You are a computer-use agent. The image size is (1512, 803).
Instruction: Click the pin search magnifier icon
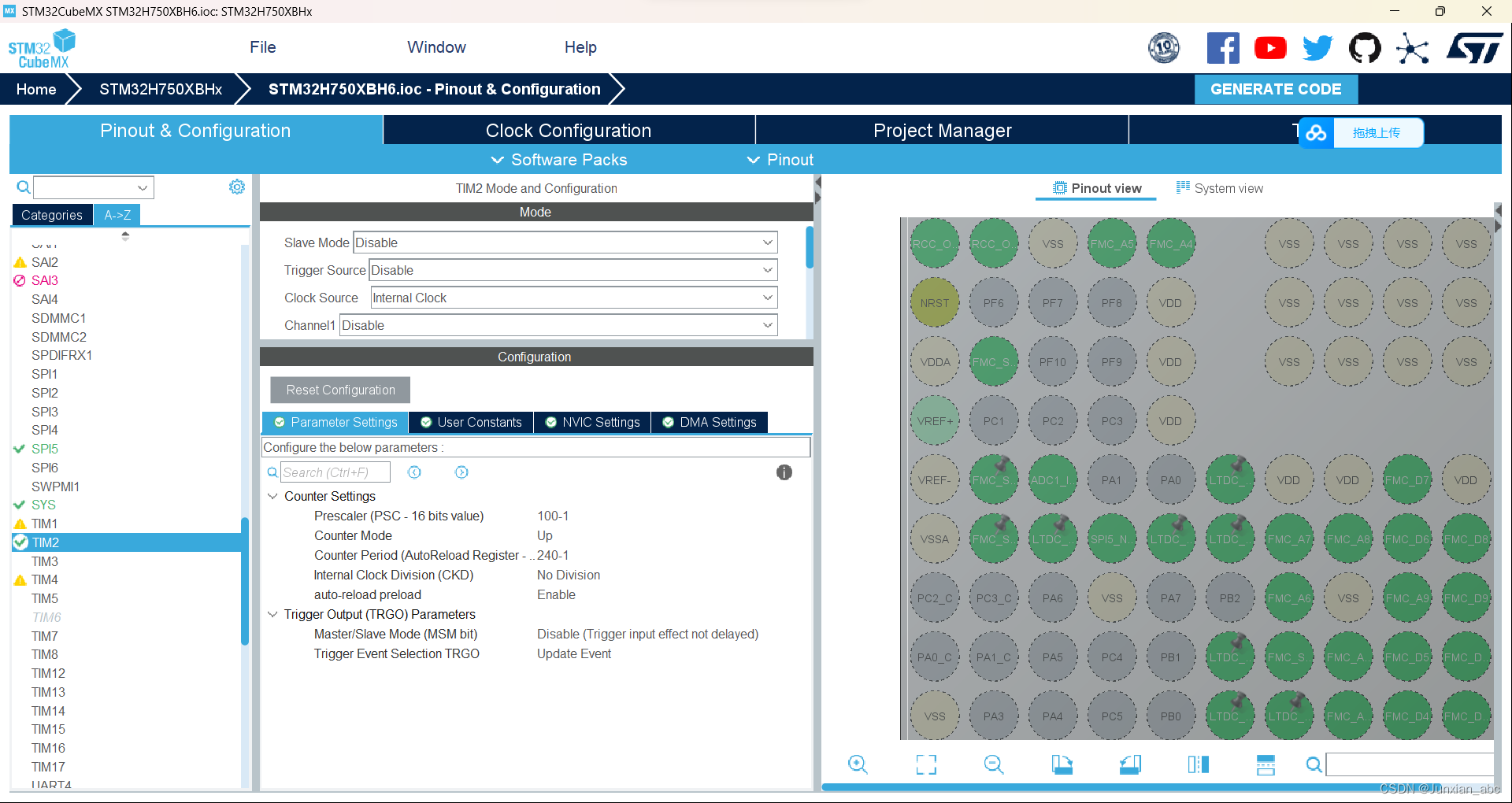click(1314, 764)
